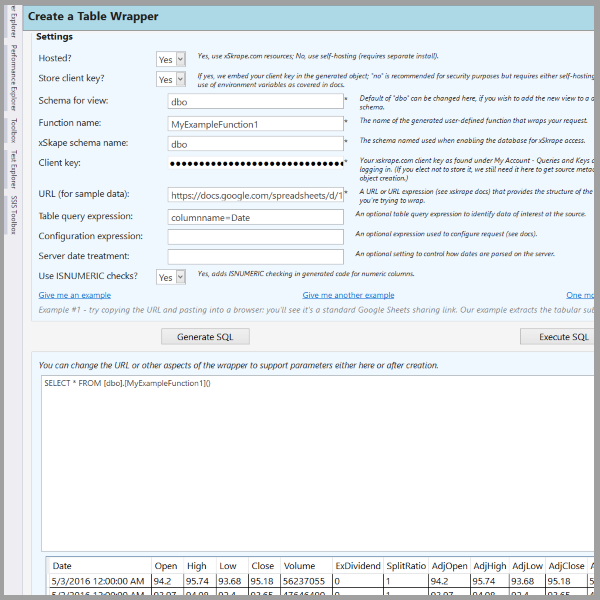The width and height of the screenshot is (600, 600).
Task: Click the Execute SQL button
Action: 558,337
